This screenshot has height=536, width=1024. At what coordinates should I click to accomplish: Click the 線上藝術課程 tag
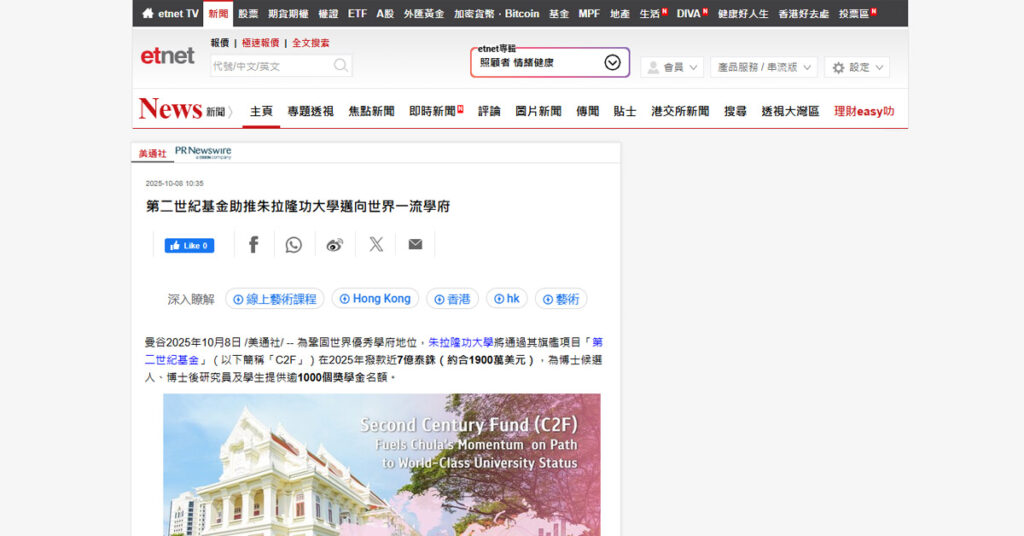(274, 299)
